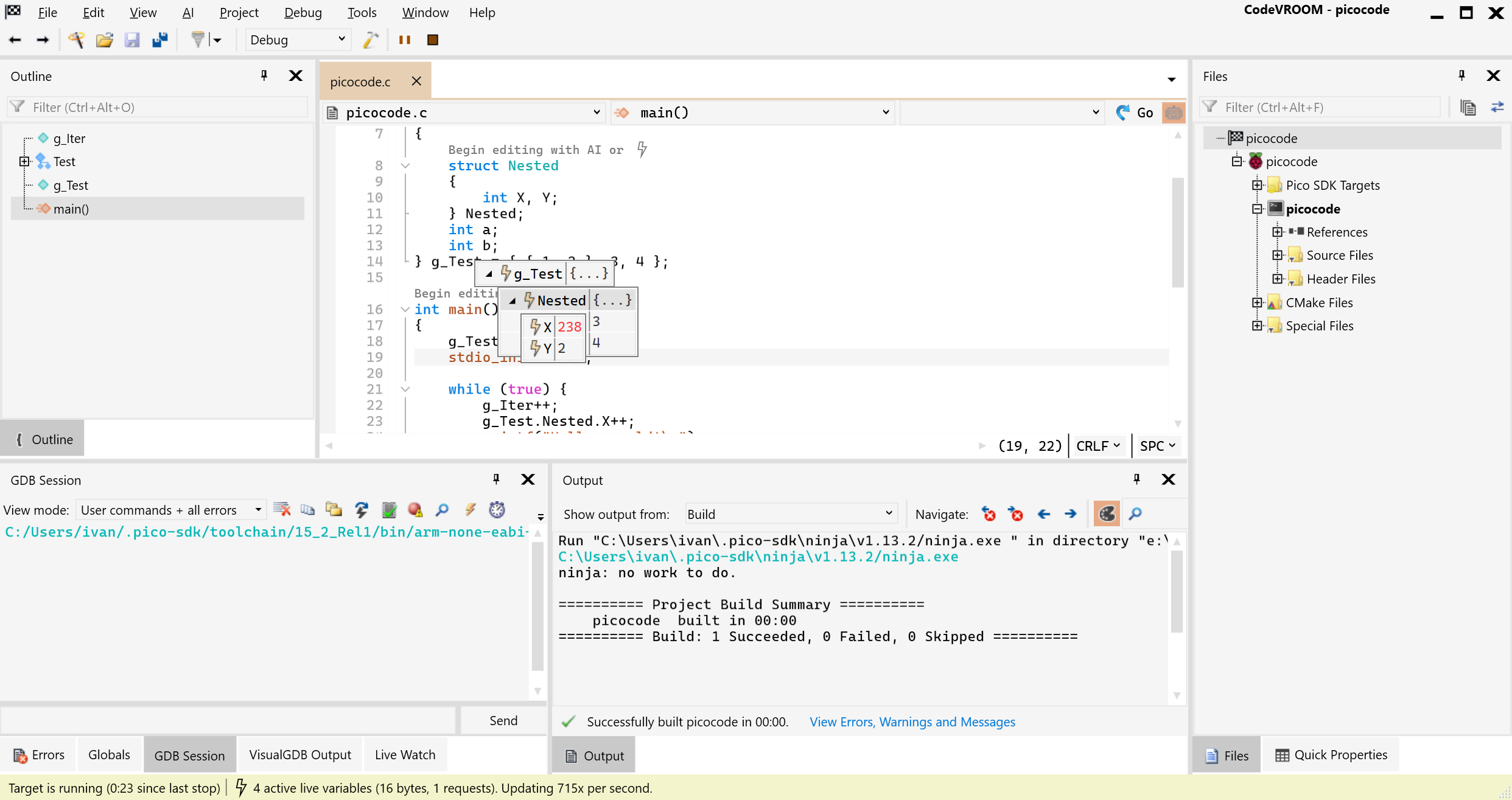Go to previous error in Output navigation
1512x800 pixels.
pos(989,514)
